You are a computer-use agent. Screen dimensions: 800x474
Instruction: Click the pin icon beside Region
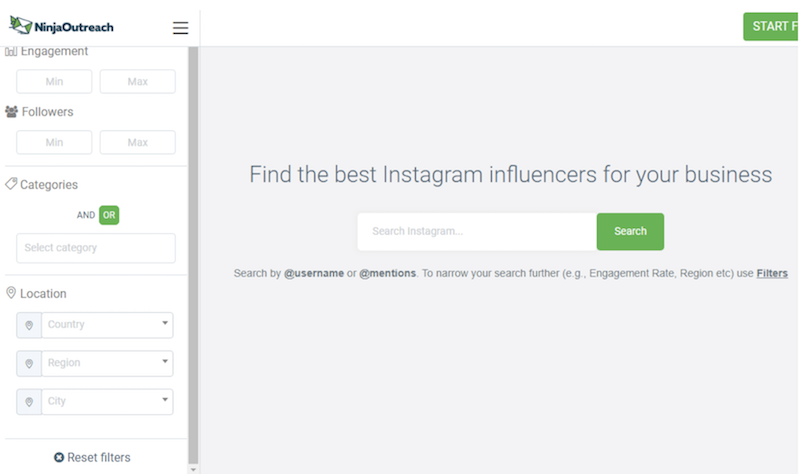(x=29, y=364)
